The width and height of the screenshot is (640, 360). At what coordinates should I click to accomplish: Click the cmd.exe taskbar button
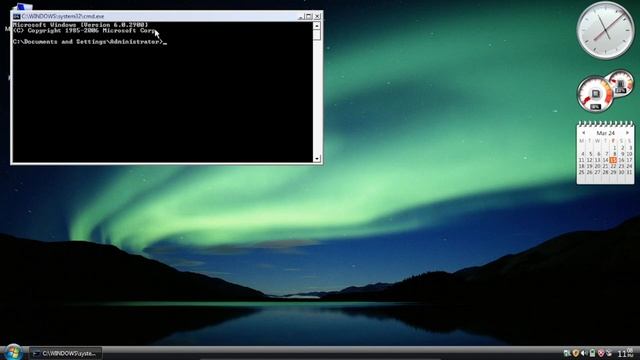click(65, 353)
